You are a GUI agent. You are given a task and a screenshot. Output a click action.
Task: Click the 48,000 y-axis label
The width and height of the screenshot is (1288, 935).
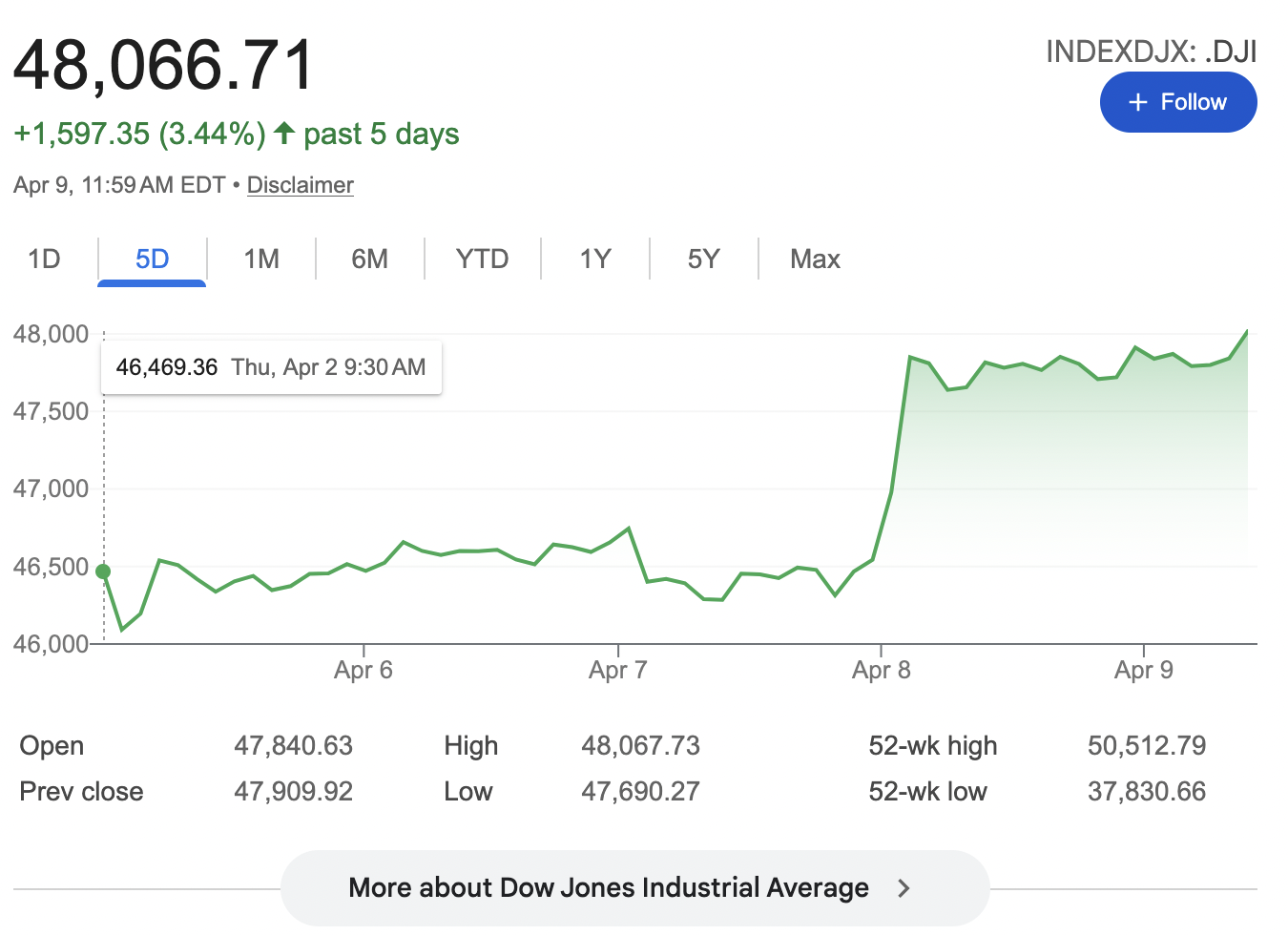(51, 334)
